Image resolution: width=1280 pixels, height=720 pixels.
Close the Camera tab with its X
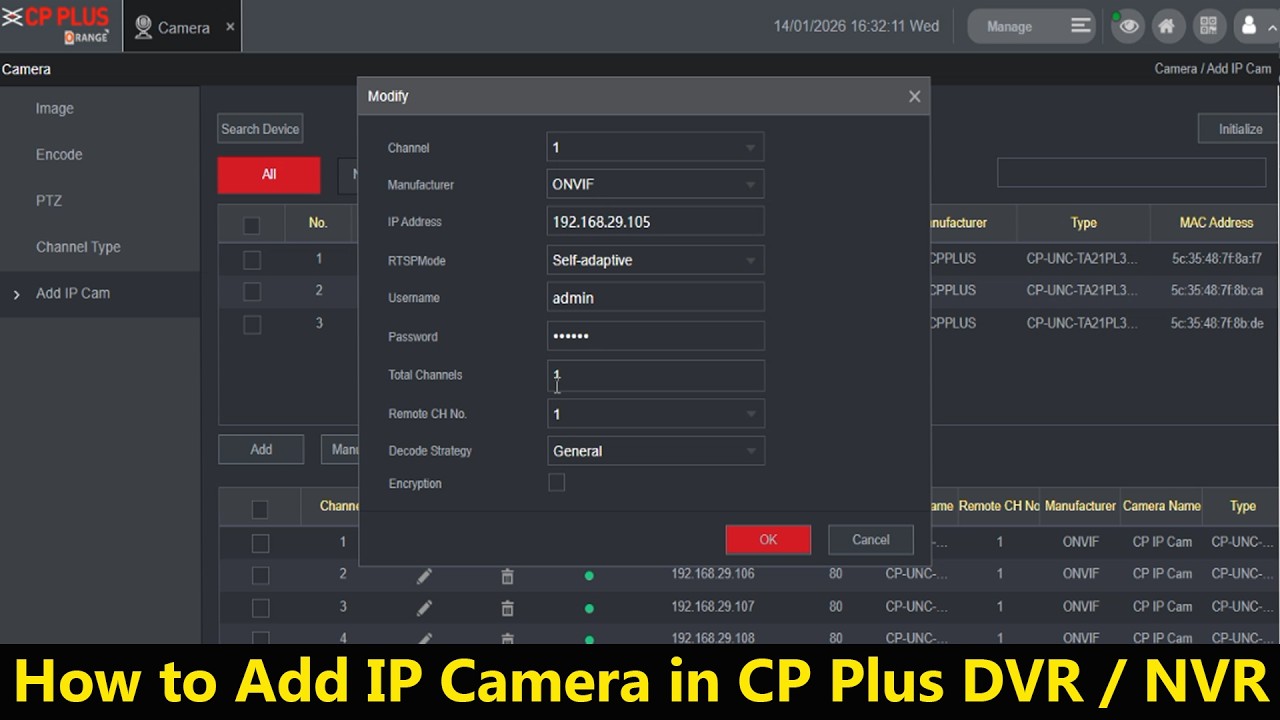230,27
